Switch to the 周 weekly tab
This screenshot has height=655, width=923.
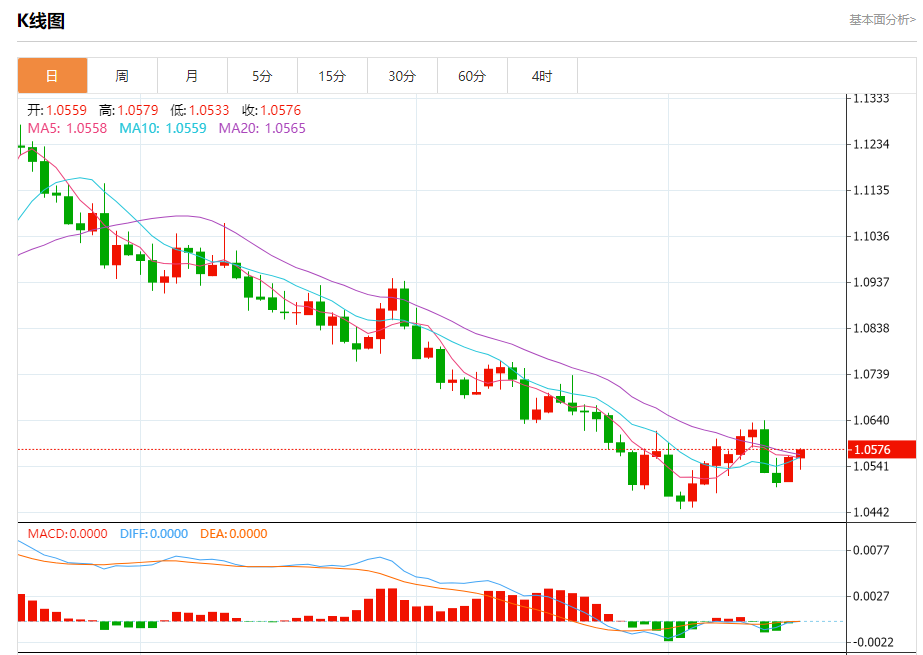122,75
